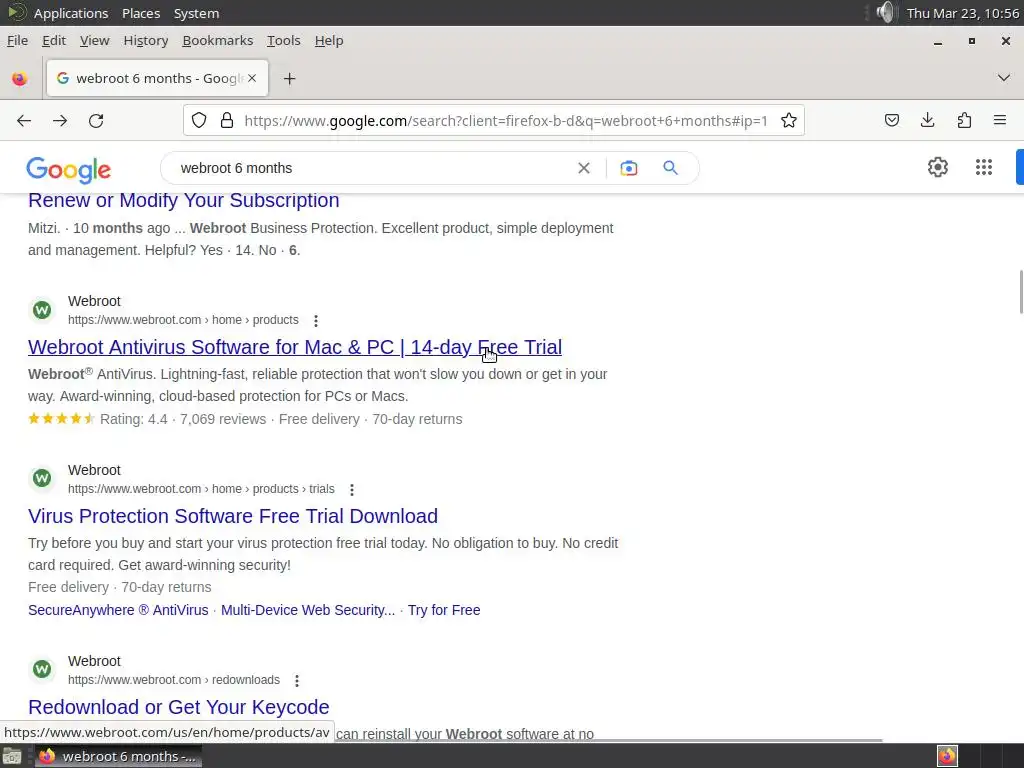
Task: Open Renew or Modify Your Subscription link
Action: [x=184, y=200]
